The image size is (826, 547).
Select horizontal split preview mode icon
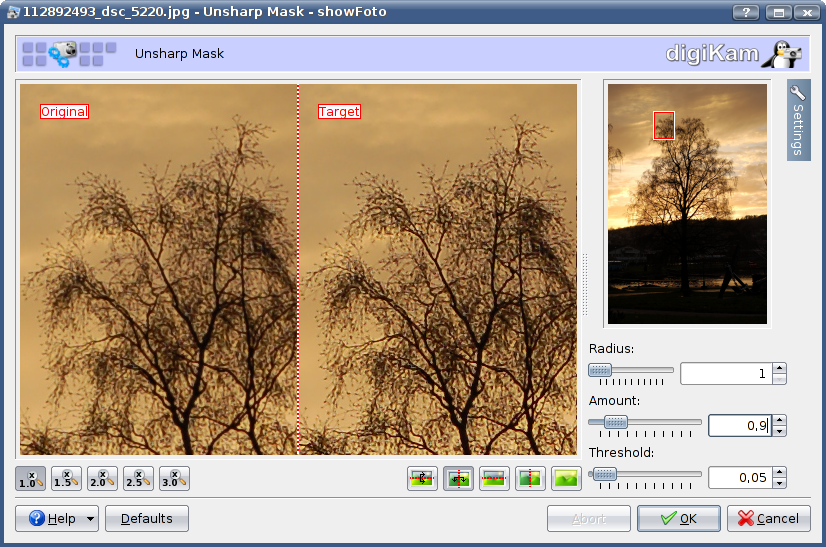point(494,478)
